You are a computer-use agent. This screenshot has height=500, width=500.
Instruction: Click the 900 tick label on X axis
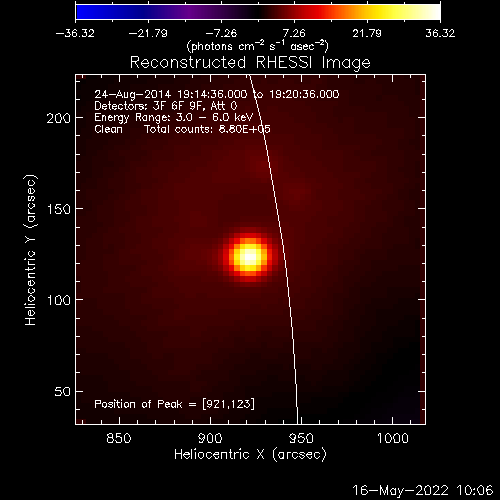(210, 438)
